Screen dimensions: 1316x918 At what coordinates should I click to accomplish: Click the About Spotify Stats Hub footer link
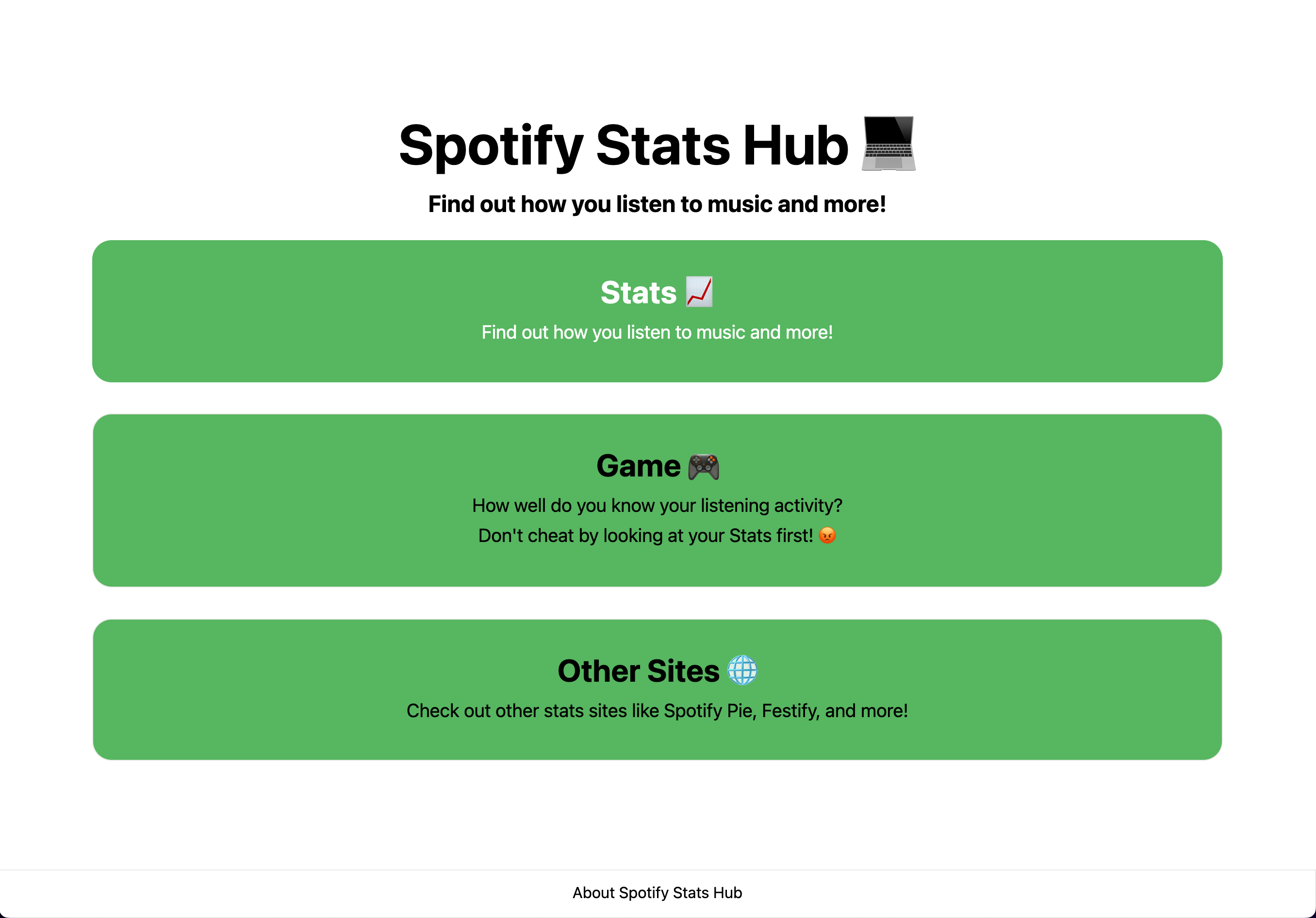[x=657, y=892]
